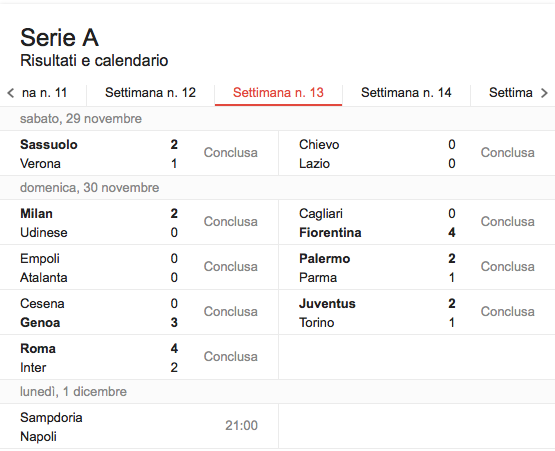The height and width of the screenshot is (451, 555).
Task: Click the left arrow to previous weeks
Action: tap(11, 93)
